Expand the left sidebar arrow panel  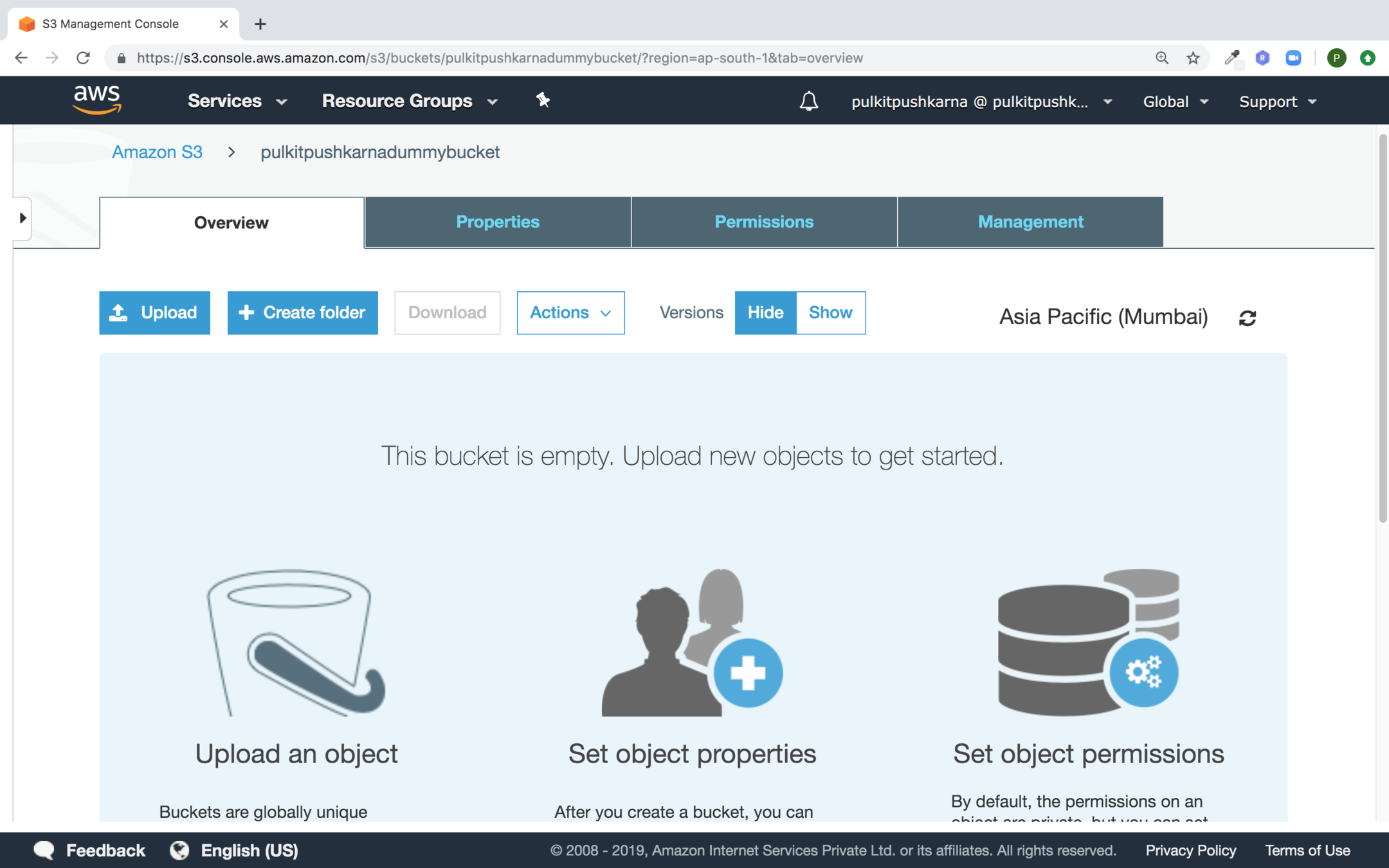(23, 218)
